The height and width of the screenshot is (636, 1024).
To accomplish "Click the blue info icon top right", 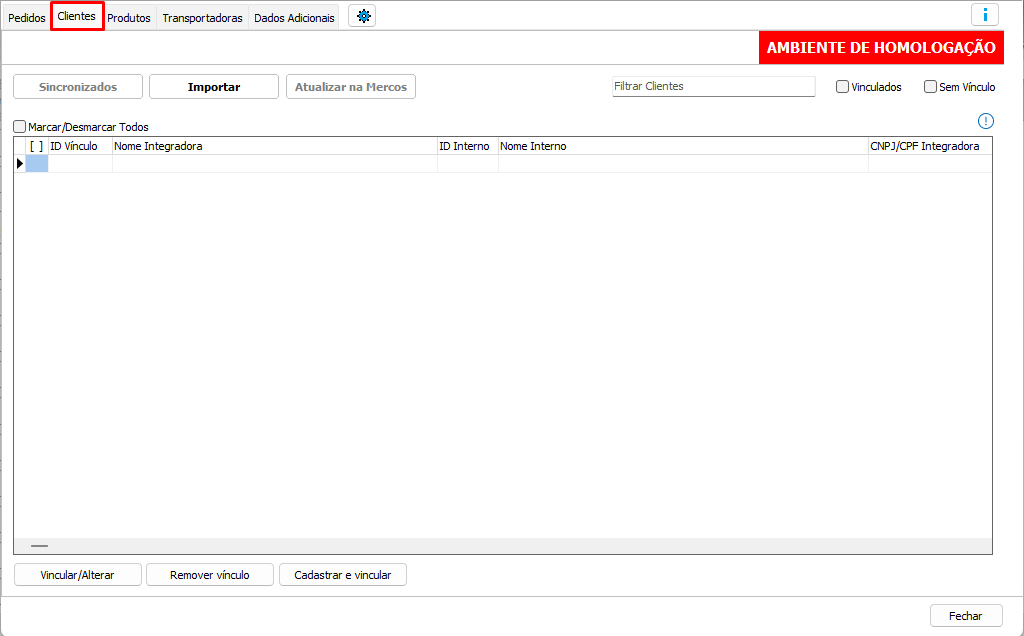I will pos(985,15).
